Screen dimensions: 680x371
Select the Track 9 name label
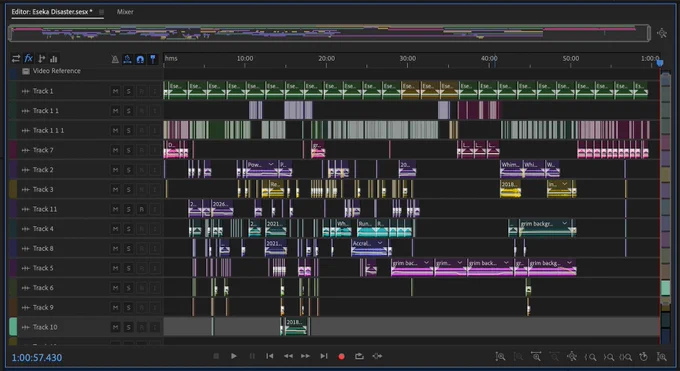[43, 308]
